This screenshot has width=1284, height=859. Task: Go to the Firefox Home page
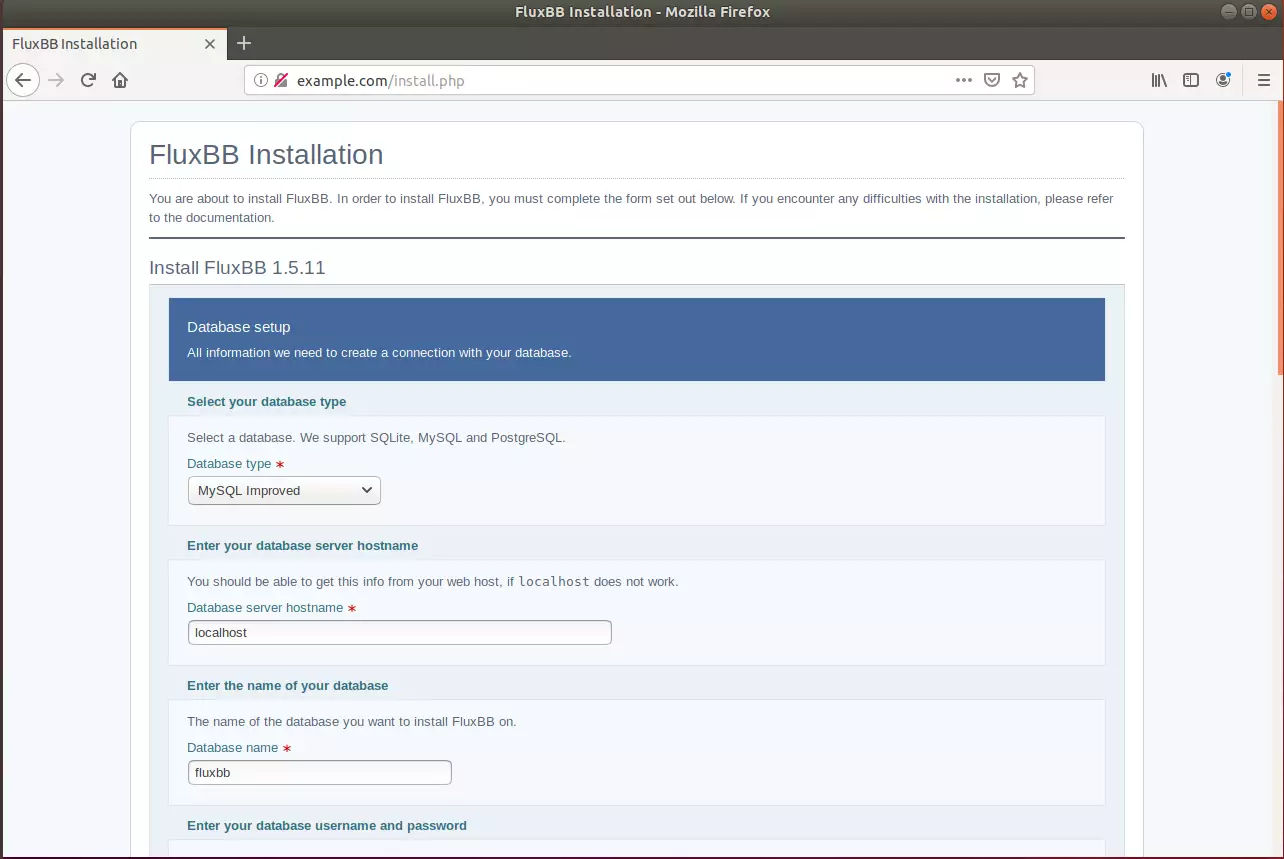120,80
